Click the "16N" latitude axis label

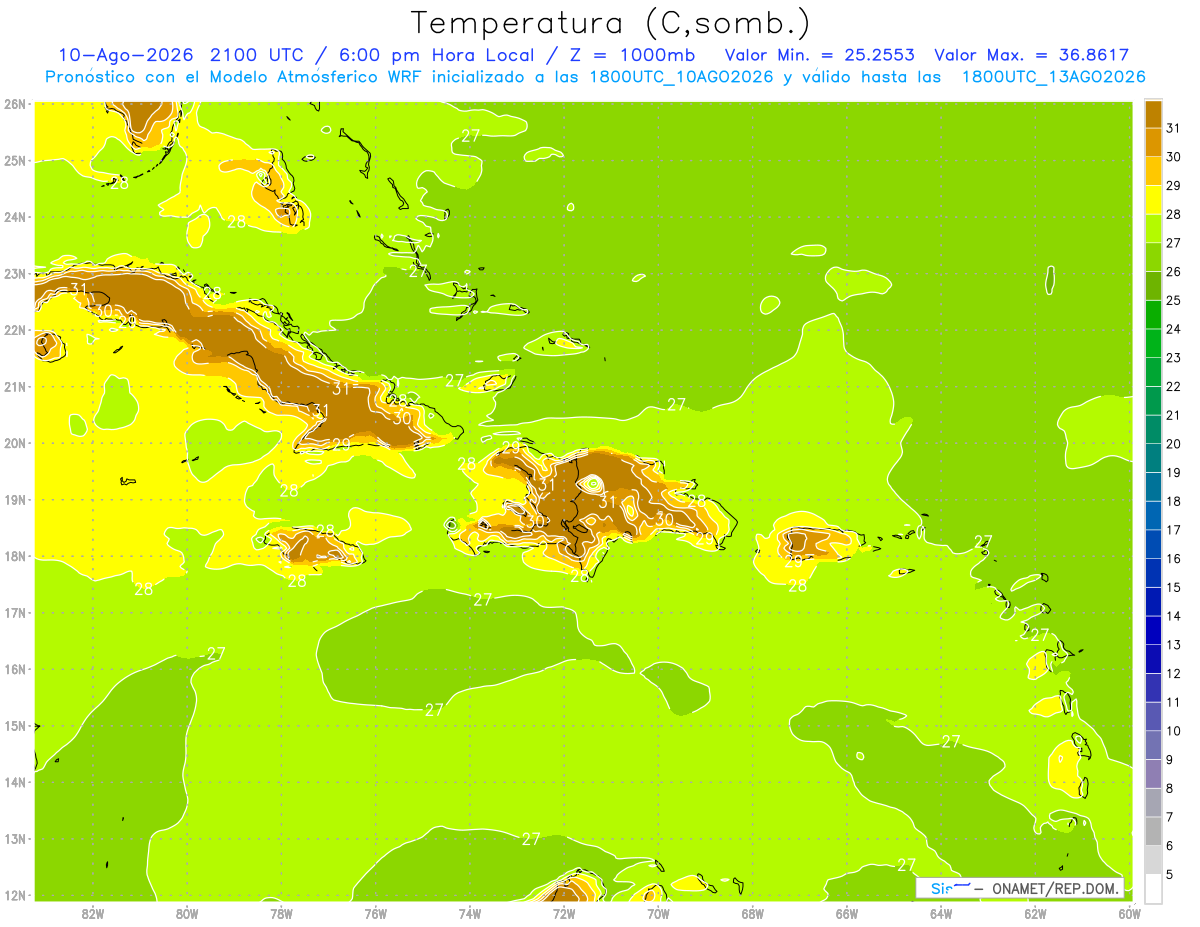[15, 669]
